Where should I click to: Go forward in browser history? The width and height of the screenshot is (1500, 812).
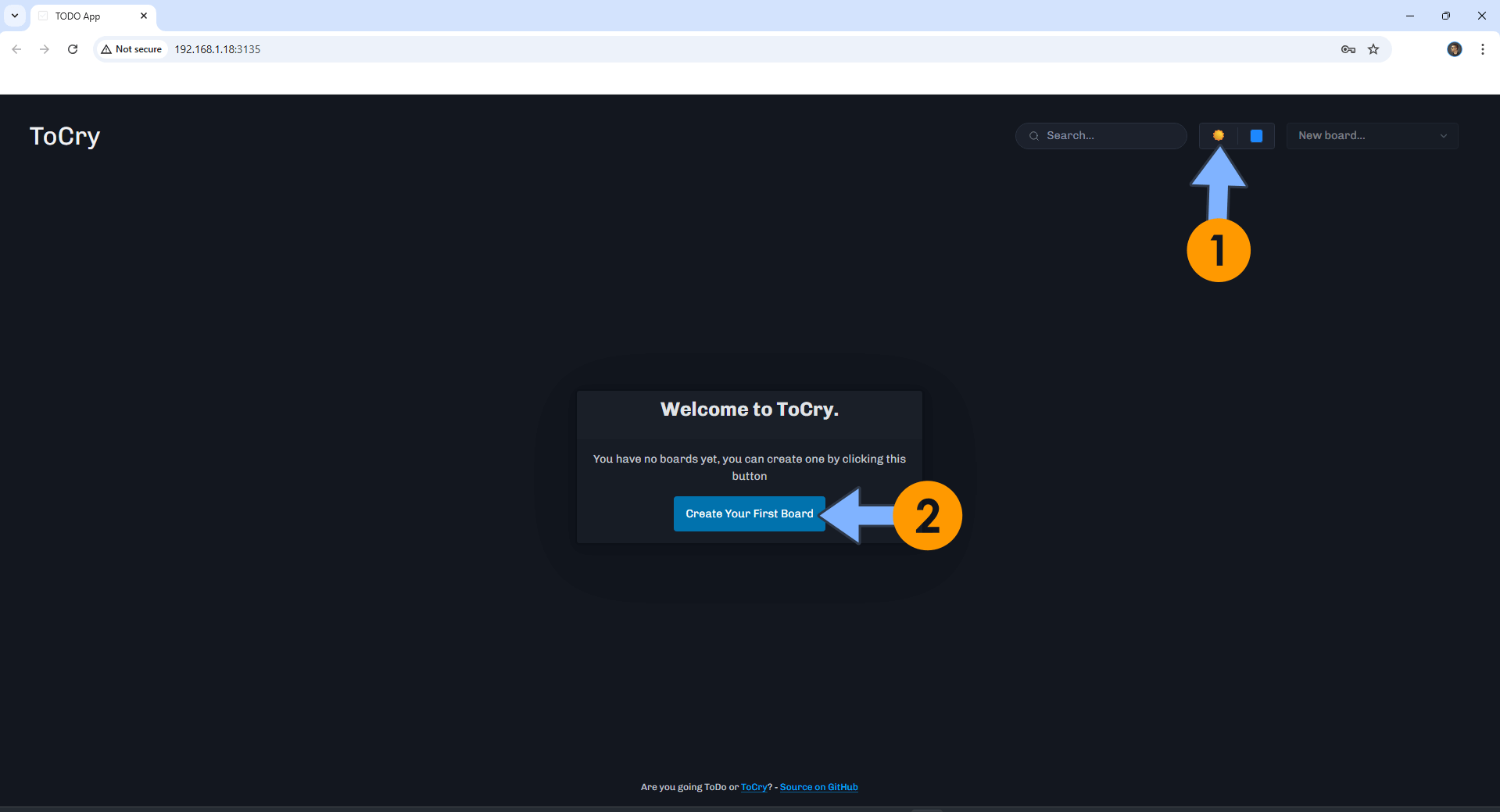(45, 49)
